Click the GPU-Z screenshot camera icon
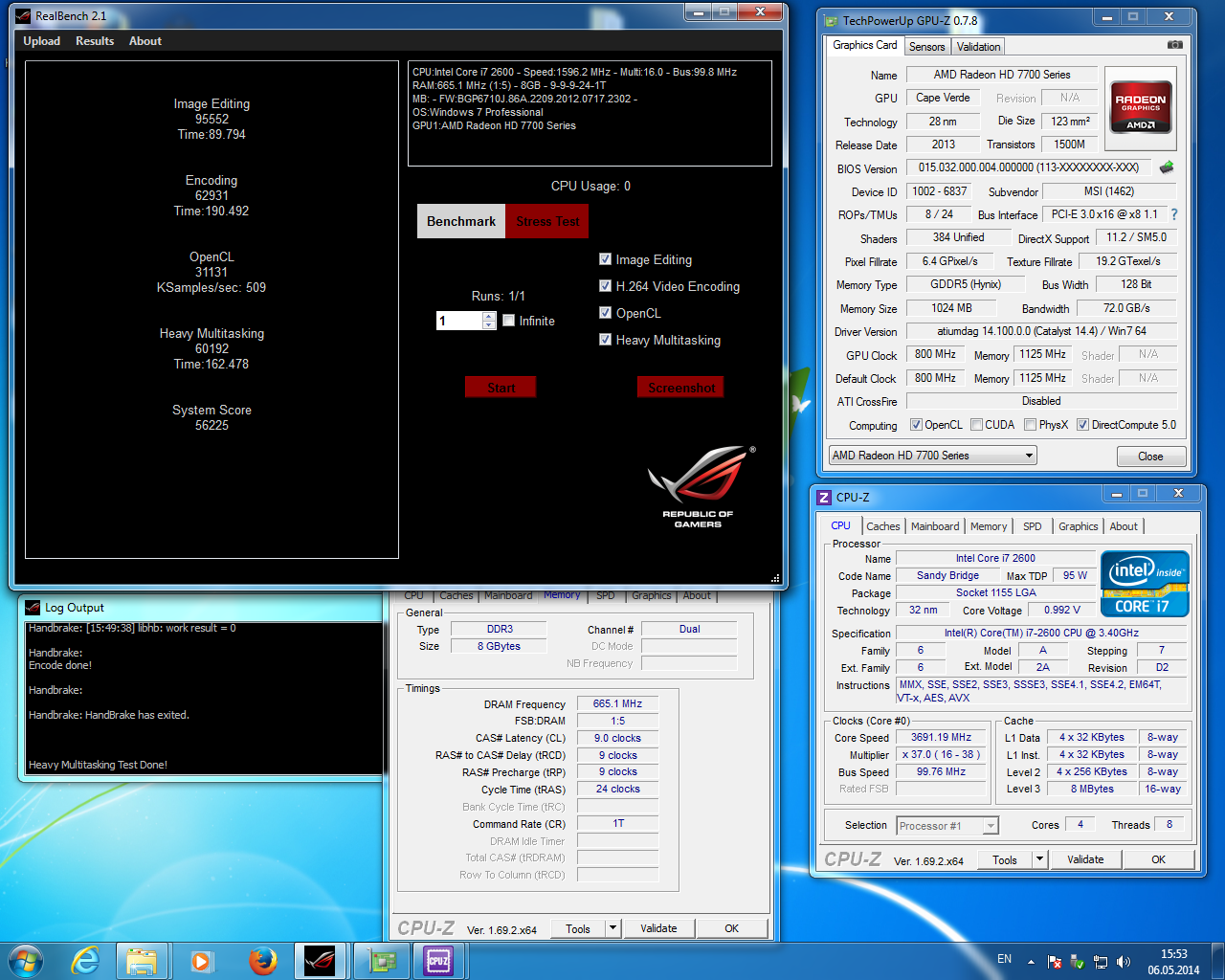This screenshot has width=1225, height=980. click(x=1175, y=45)
